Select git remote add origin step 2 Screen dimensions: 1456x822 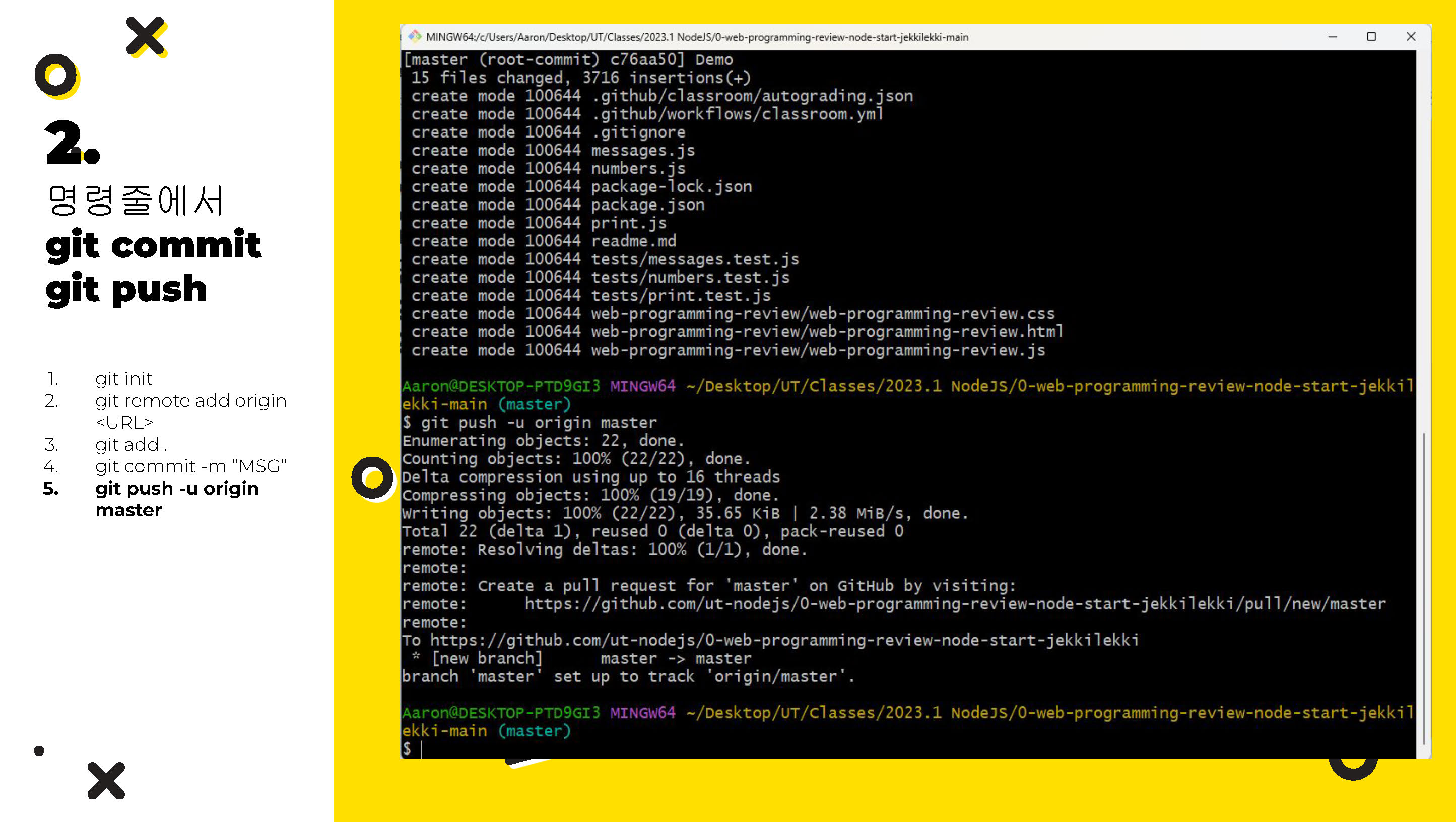(x=190, y=410)
